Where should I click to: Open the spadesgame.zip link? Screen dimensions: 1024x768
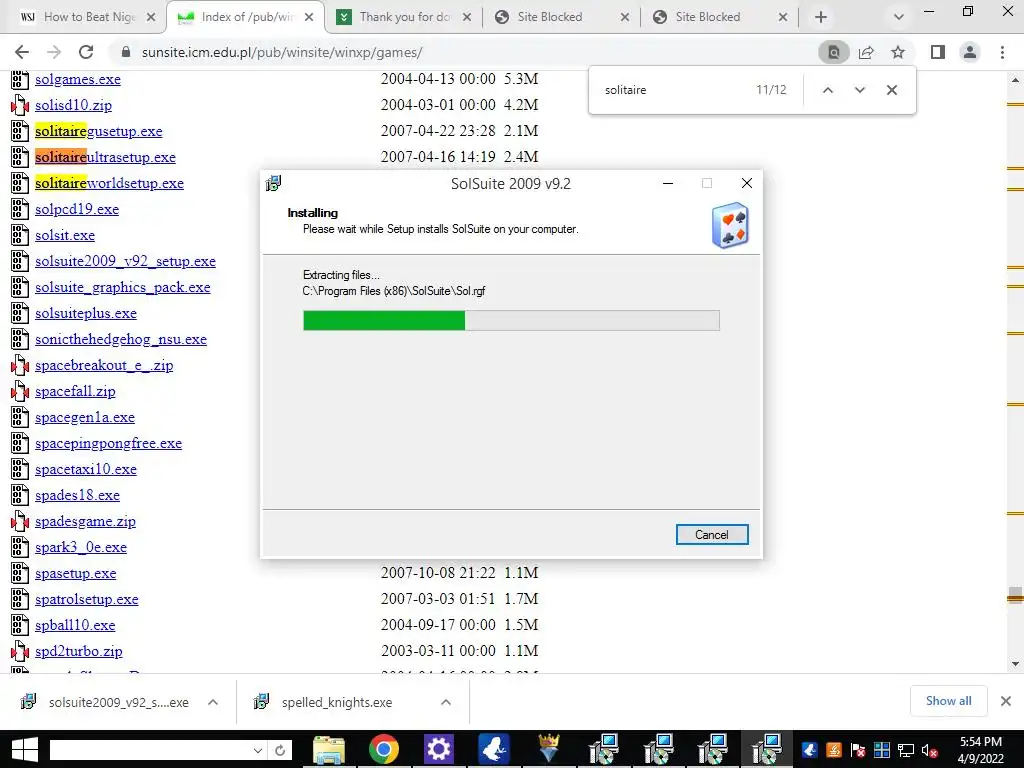(86, 522)
